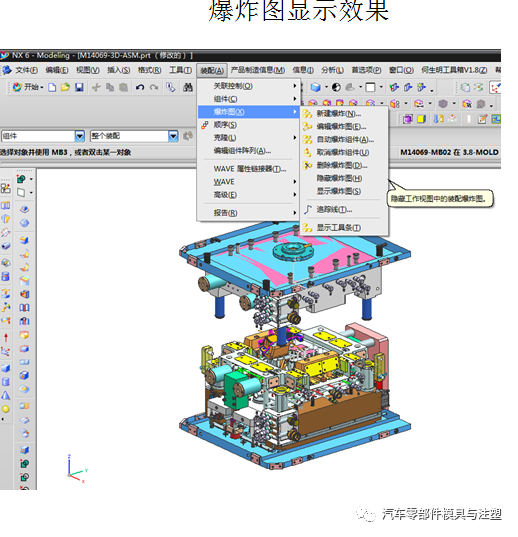
Task: Open the 编辑(E) menu
Action: click(57, 70)
